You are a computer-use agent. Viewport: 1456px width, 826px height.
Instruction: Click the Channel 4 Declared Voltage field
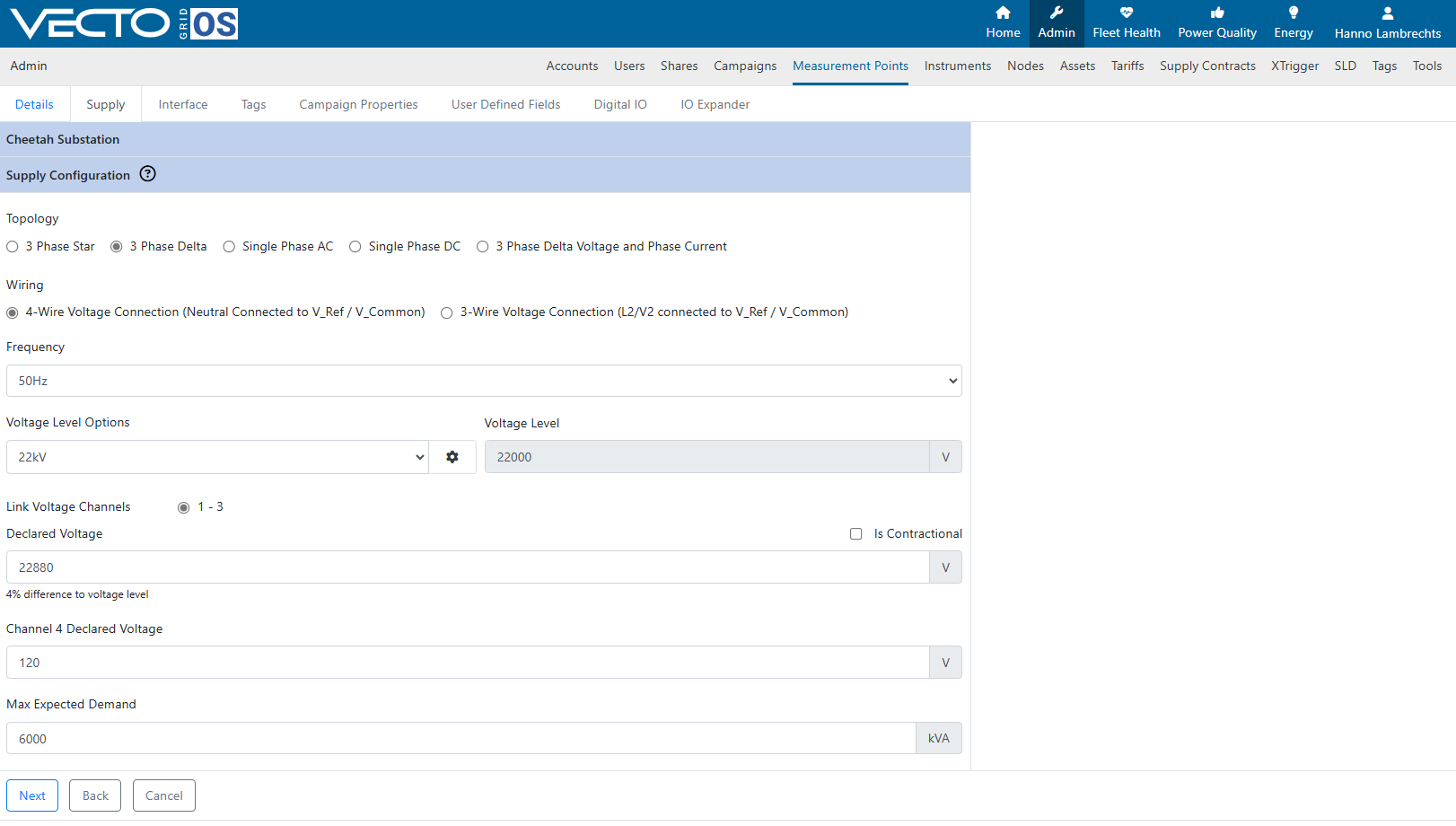tap(468, 663)
